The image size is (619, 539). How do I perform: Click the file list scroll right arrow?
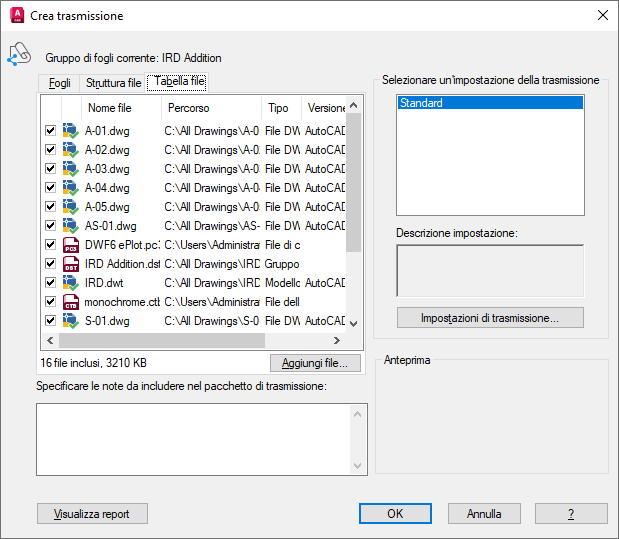point(336,340)
